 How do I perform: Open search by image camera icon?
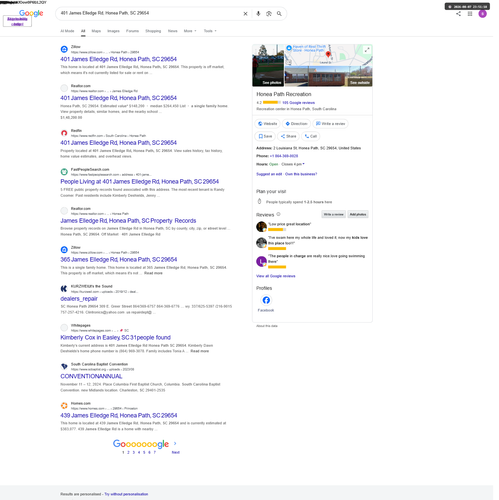(x=269, y=14)
